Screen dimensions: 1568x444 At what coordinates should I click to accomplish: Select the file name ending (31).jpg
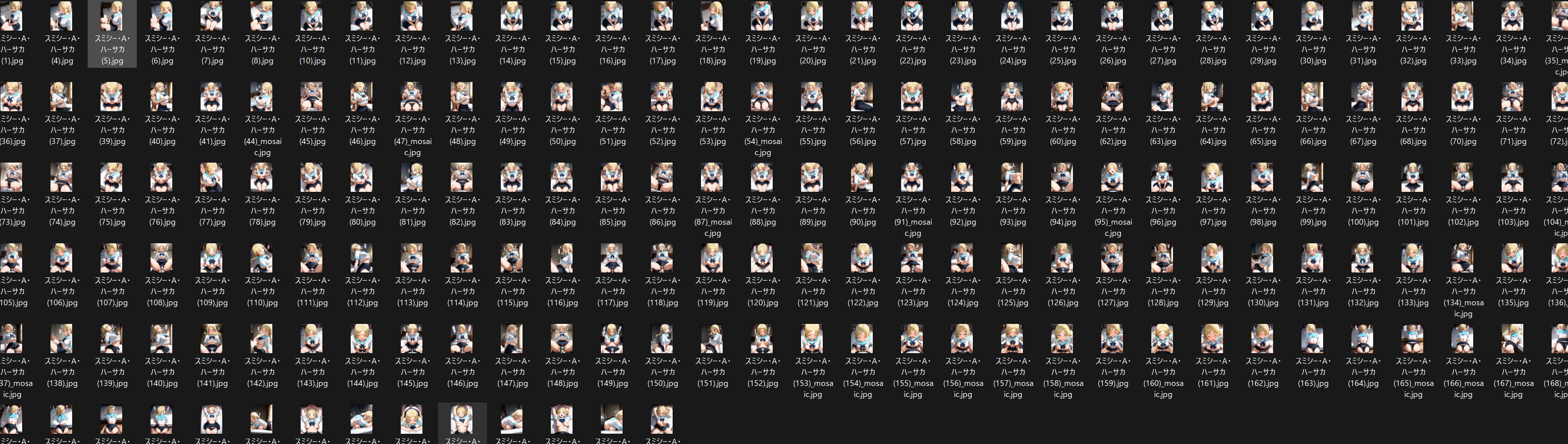(x=1362, y=49)
